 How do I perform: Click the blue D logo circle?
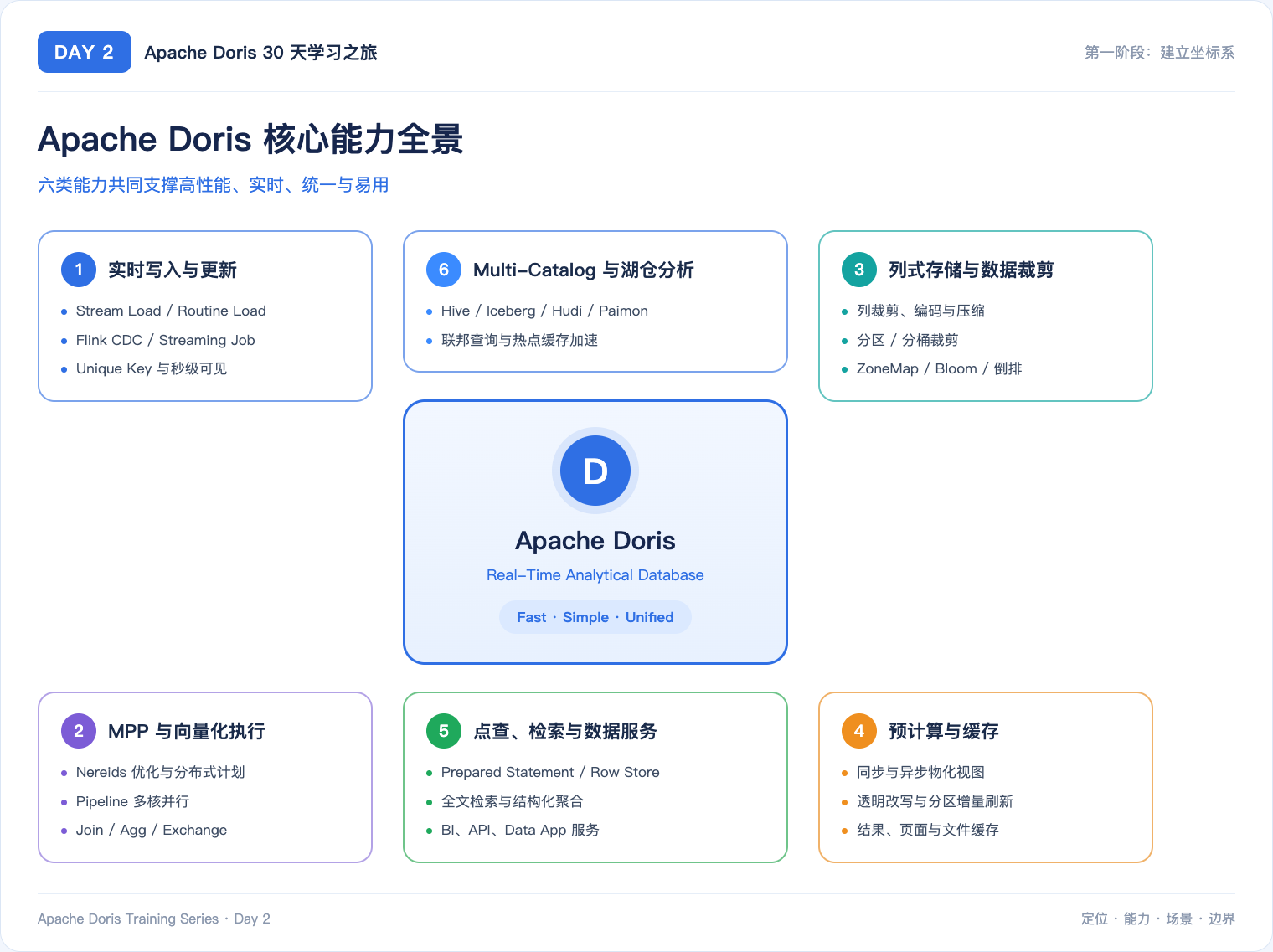click(595, 471)
